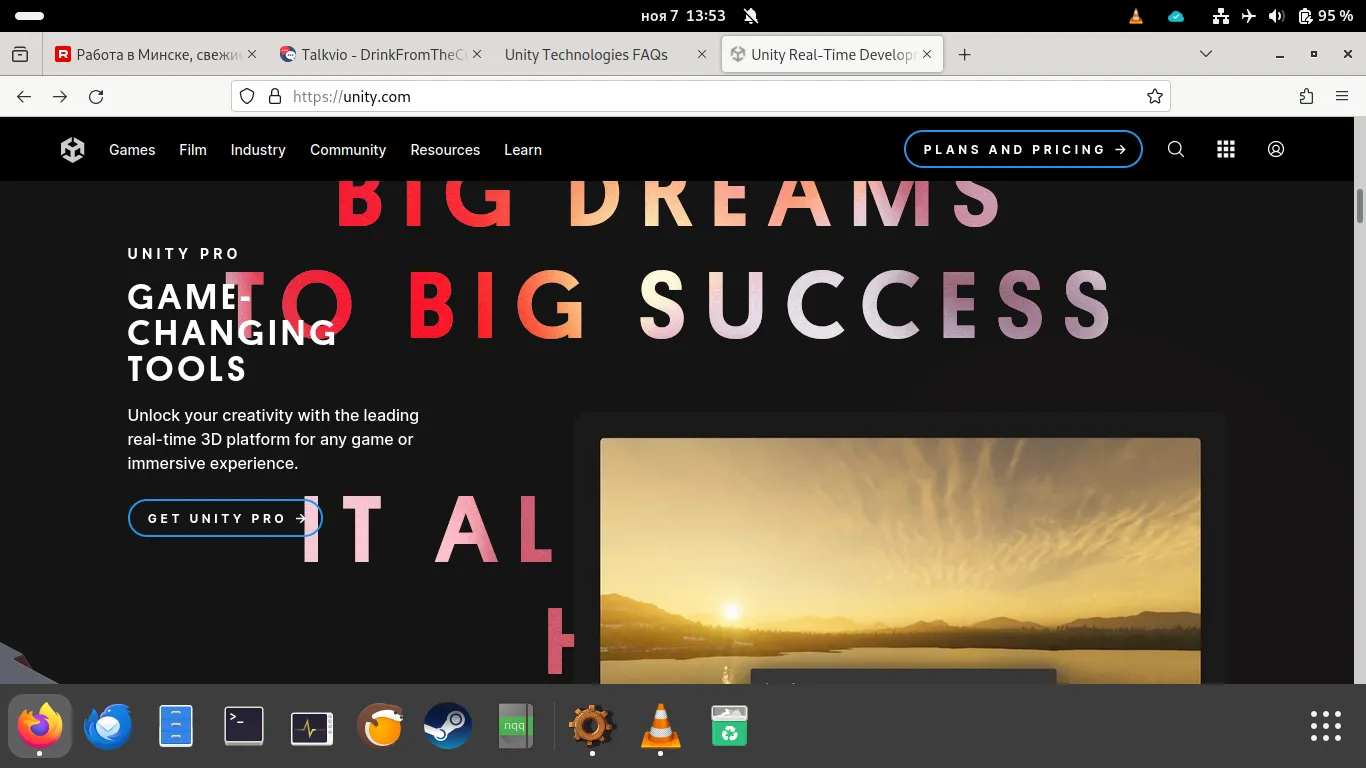Open Firefox extensions puzzle icon

point(1306,97)
